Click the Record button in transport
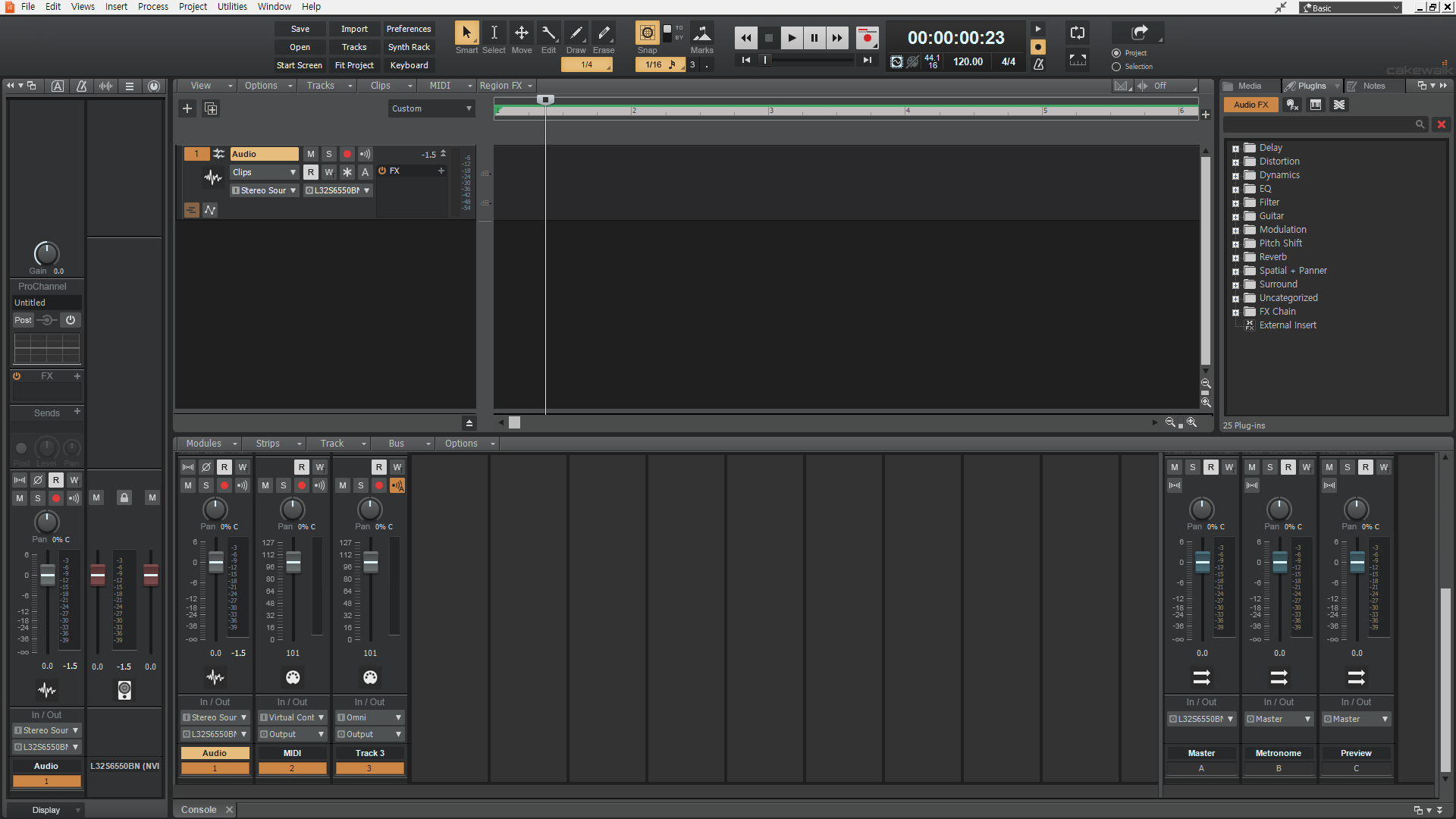The image size is (1456, 819). point(867,37)
